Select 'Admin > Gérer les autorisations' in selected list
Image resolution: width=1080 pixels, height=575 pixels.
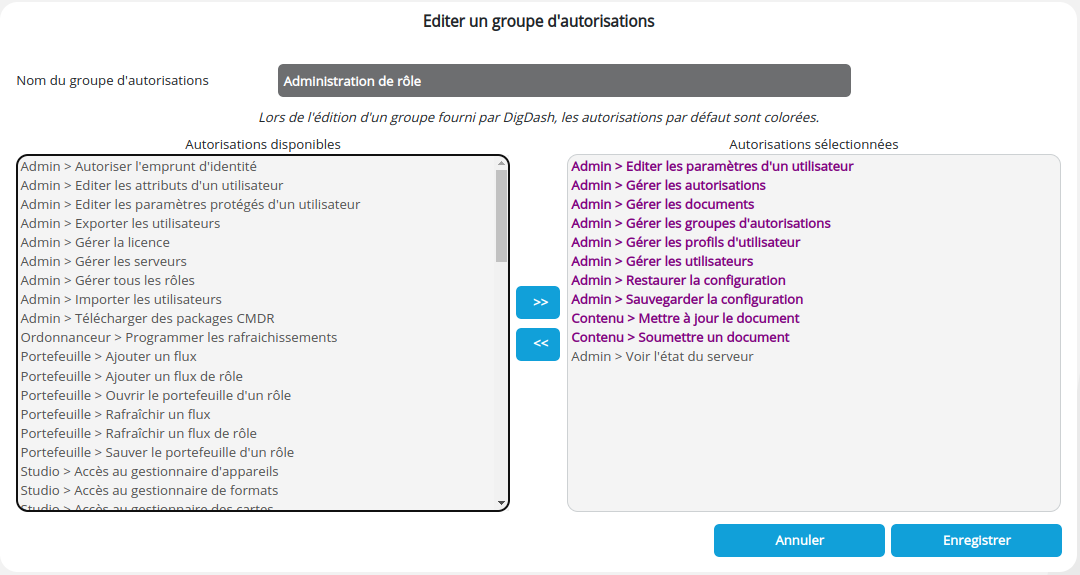click(x=669, y=185)
